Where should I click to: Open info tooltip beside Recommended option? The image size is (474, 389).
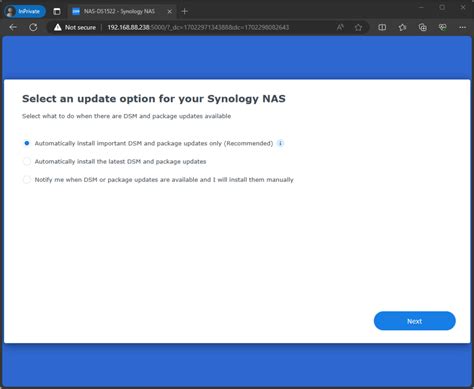(x=280, y=143)
